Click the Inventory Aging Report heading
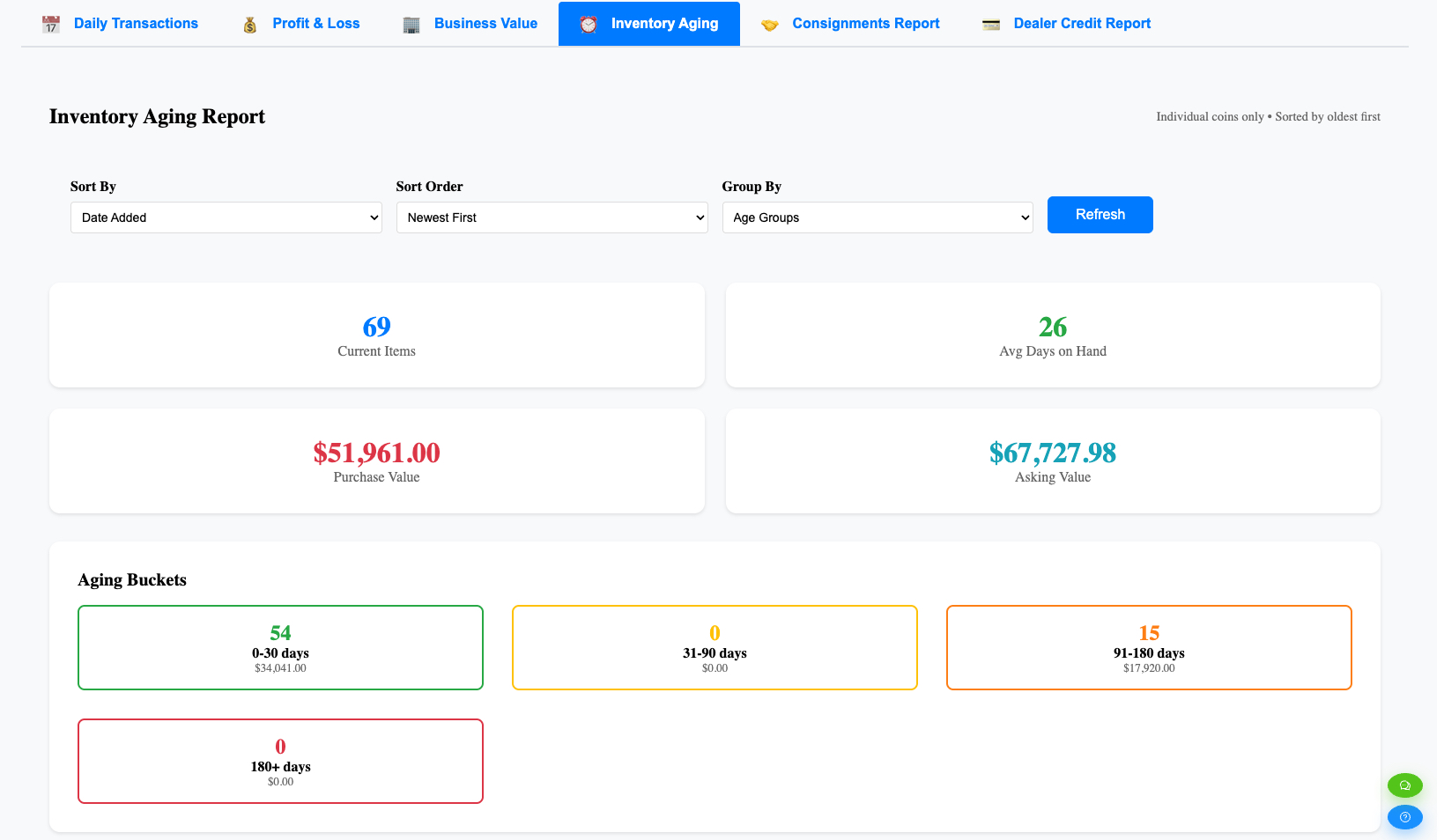The width and height of the screenshot is (1444, 840). pos(157,116)
